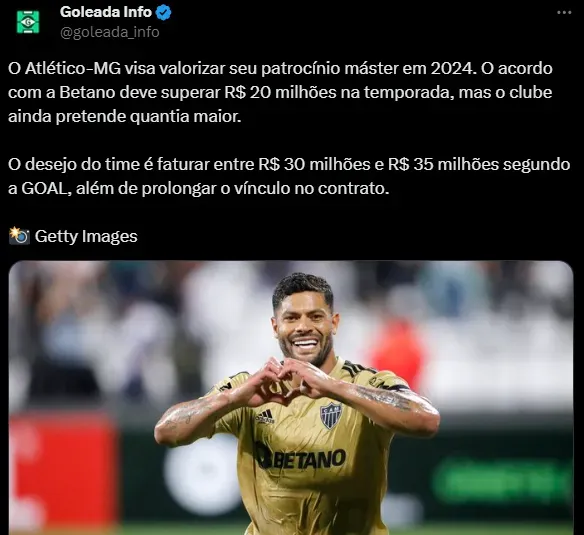The height and width of the screenshot is (535, 584).
Task: Click the Atlético-MG crest on the shirt
Action: (331, 415)
